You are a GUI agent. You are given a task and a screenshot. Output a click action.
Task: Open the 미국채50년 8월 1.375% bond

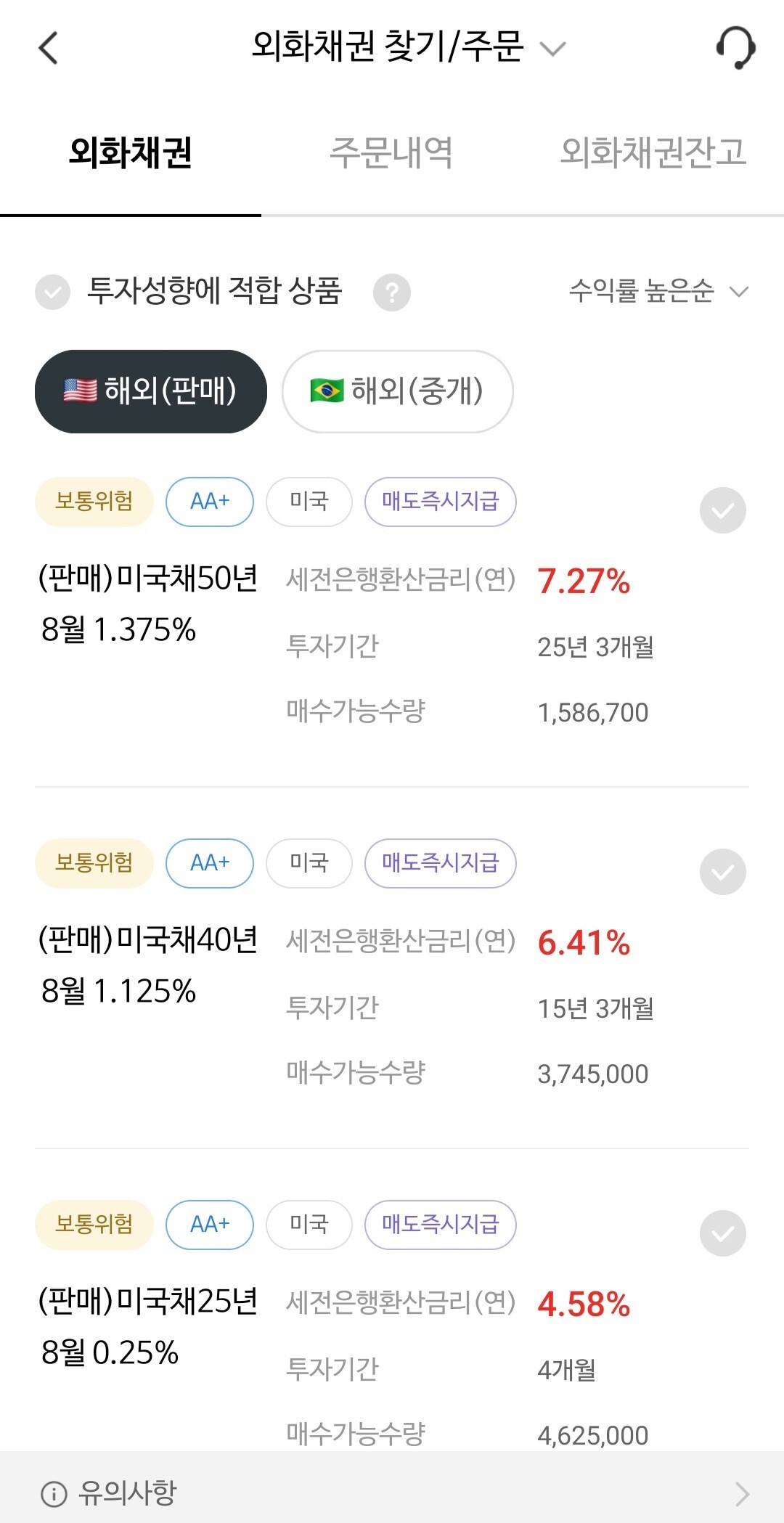[147, 603]
